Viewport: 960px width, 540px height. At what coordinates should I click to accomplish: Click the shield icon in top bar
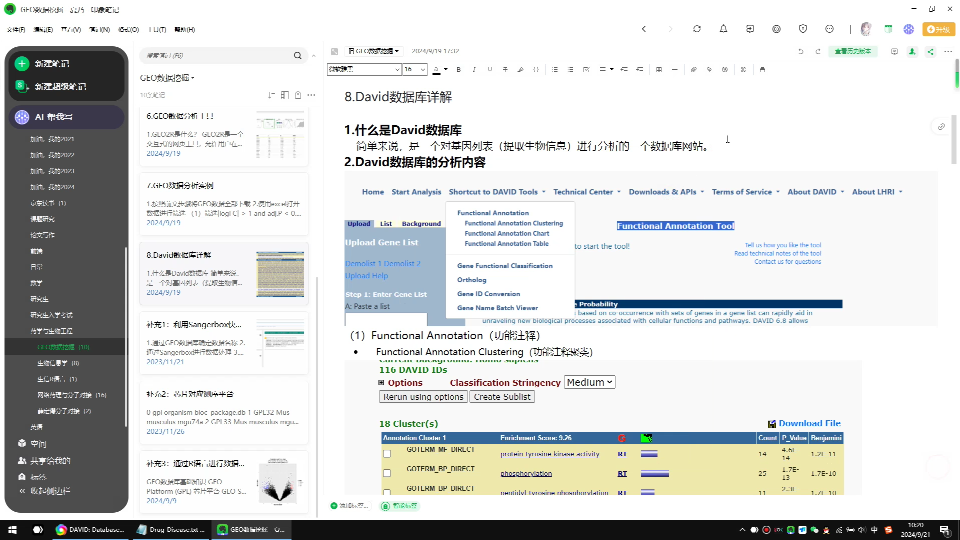[803, 29]
